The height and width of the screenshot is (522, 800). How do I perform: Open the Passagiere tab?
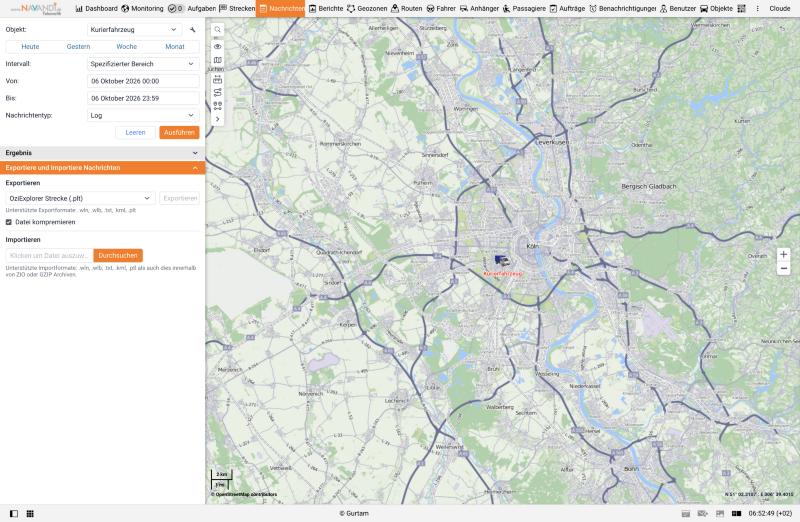[524, 9]
